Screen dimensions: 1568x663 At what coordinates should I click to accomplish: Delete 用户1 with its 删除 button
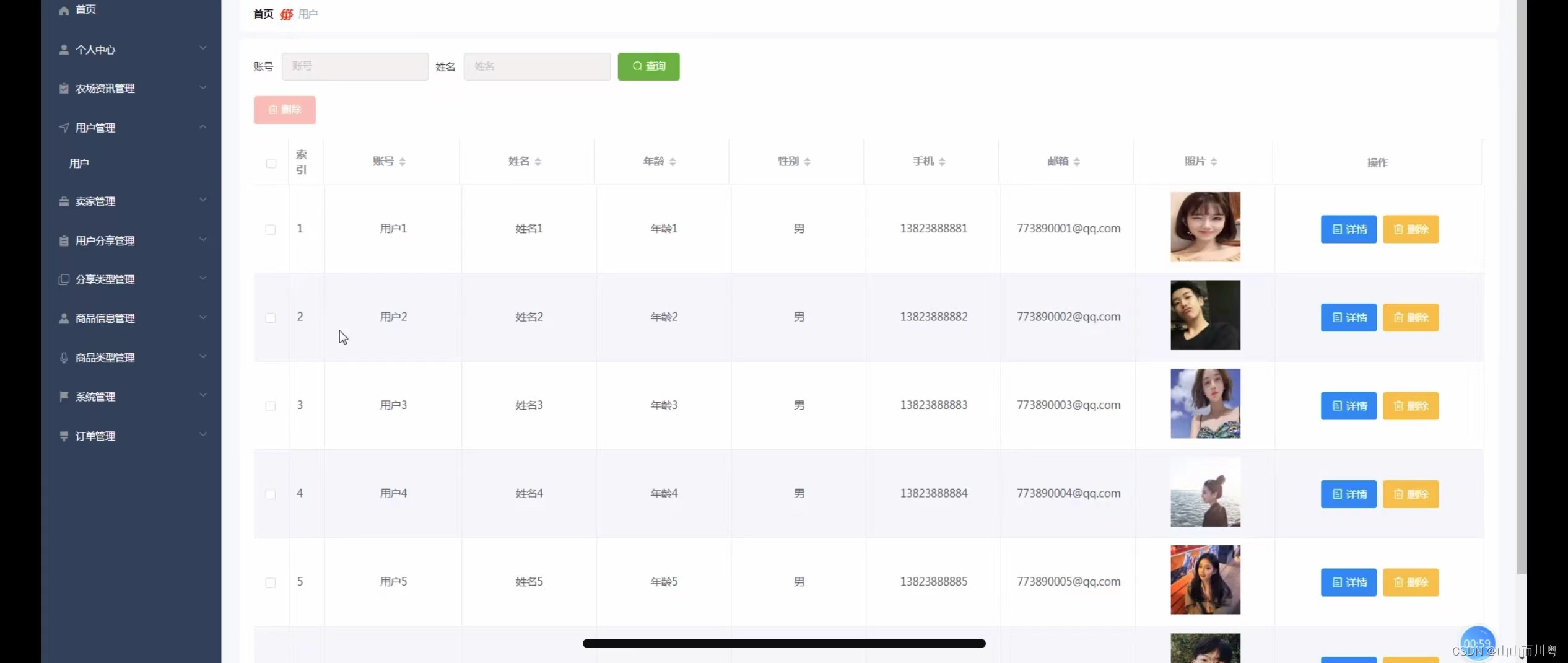tap(1410, 229)
